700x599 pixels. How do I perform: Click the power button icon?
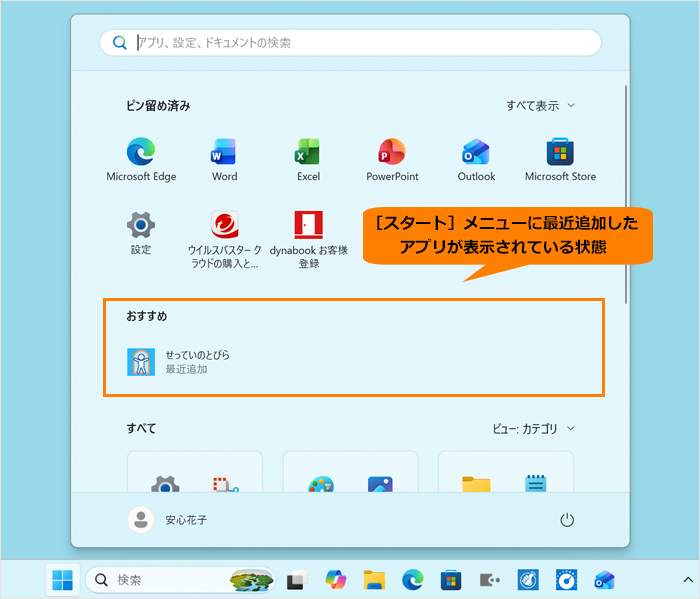(x=567, y=520)
